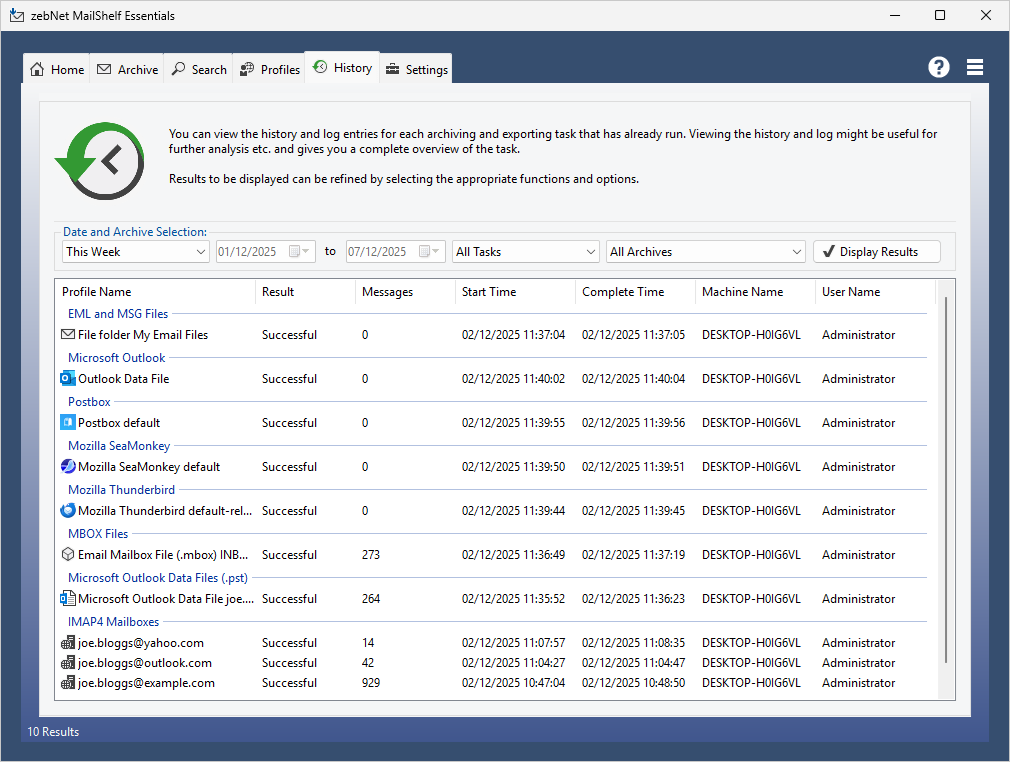This screenshot has width=1010, height=762.
Task: Open the end date calendar picker
Action: [x=430, y=252]
